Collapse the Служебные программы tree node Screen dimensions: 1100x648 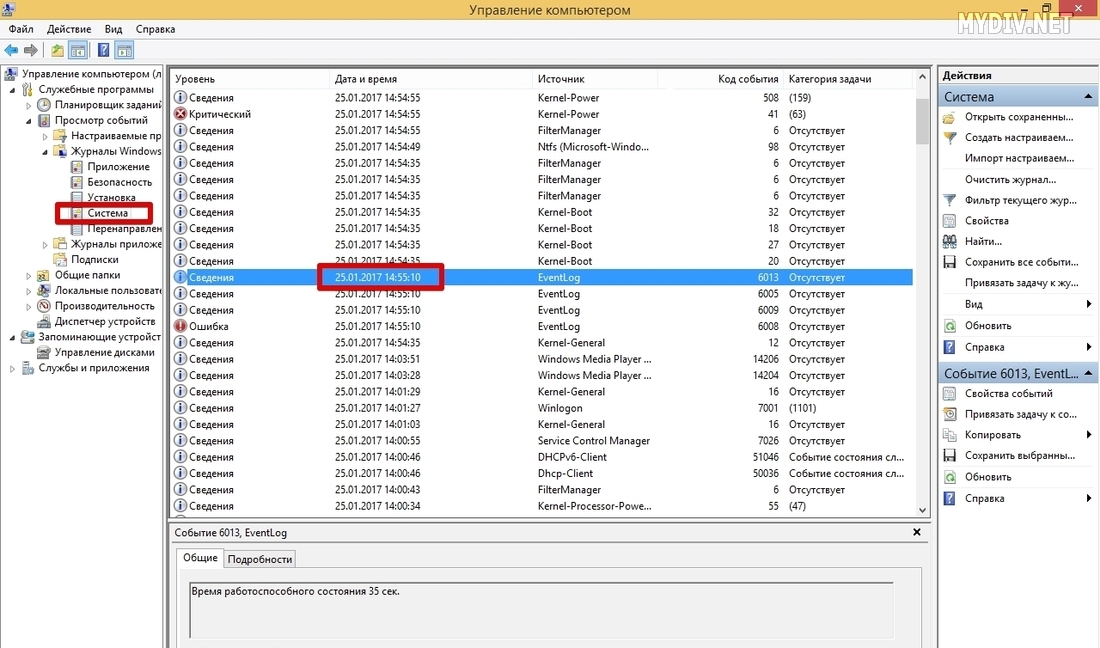[x=12, y=90]
